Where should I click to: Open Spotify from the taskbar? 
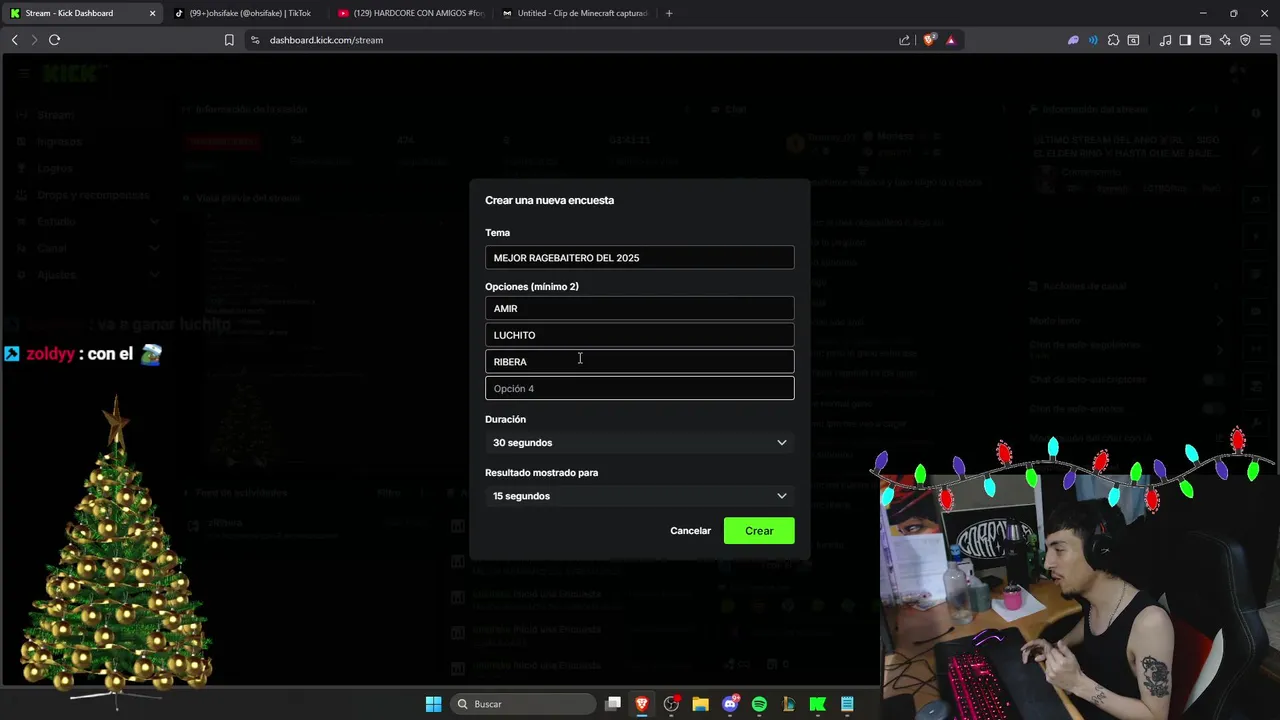pos(759,704)
